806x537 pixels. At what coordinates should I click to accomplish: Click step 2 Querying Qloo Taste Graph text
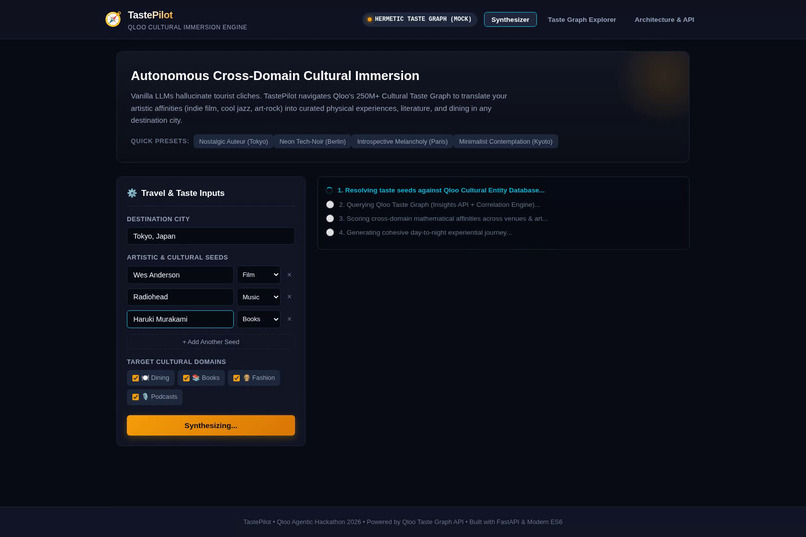point(439,205)
